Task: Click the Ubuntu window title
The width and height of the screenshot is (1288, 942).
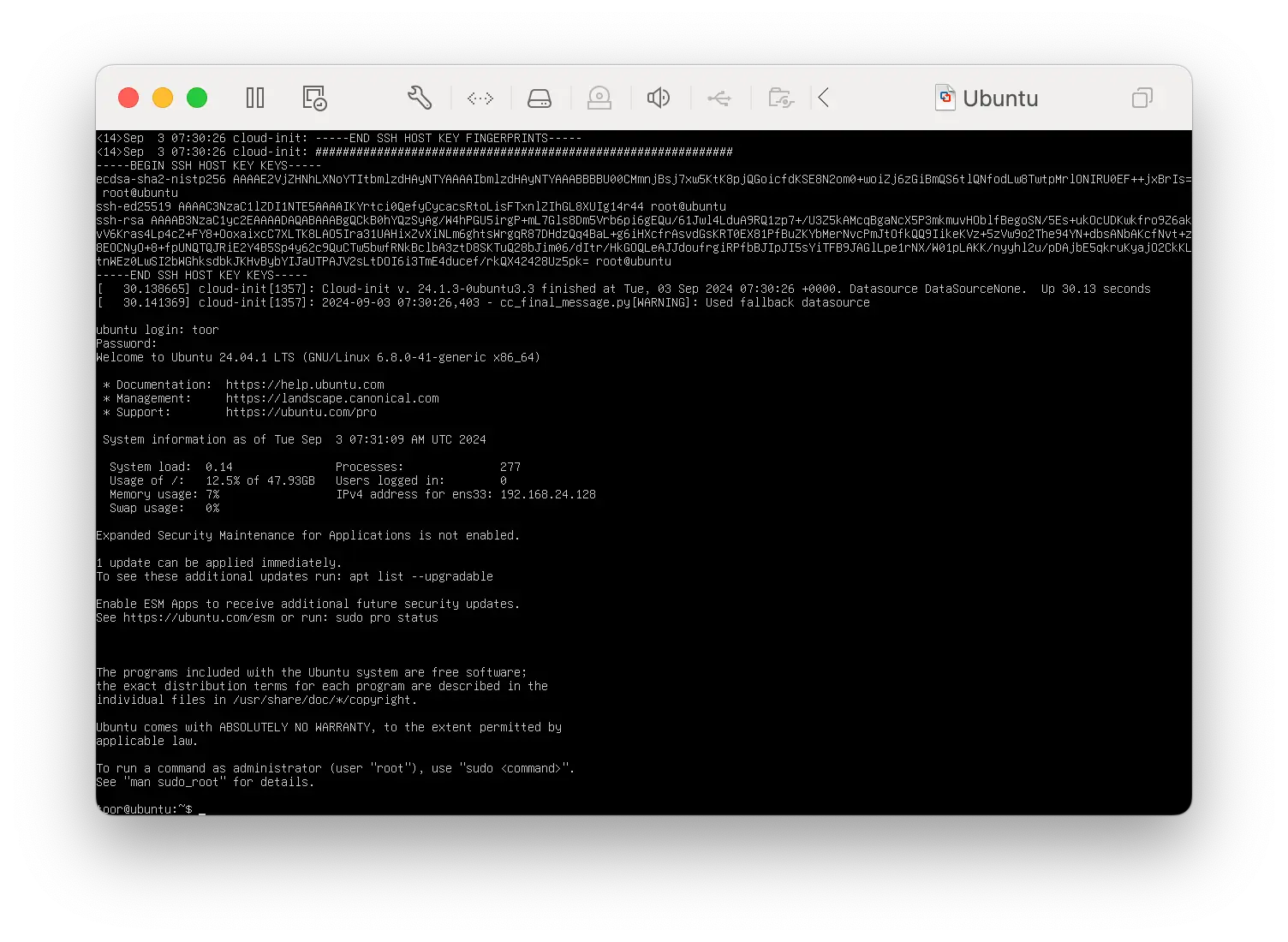Action: pyautogui.click(x=1000, y=98)
